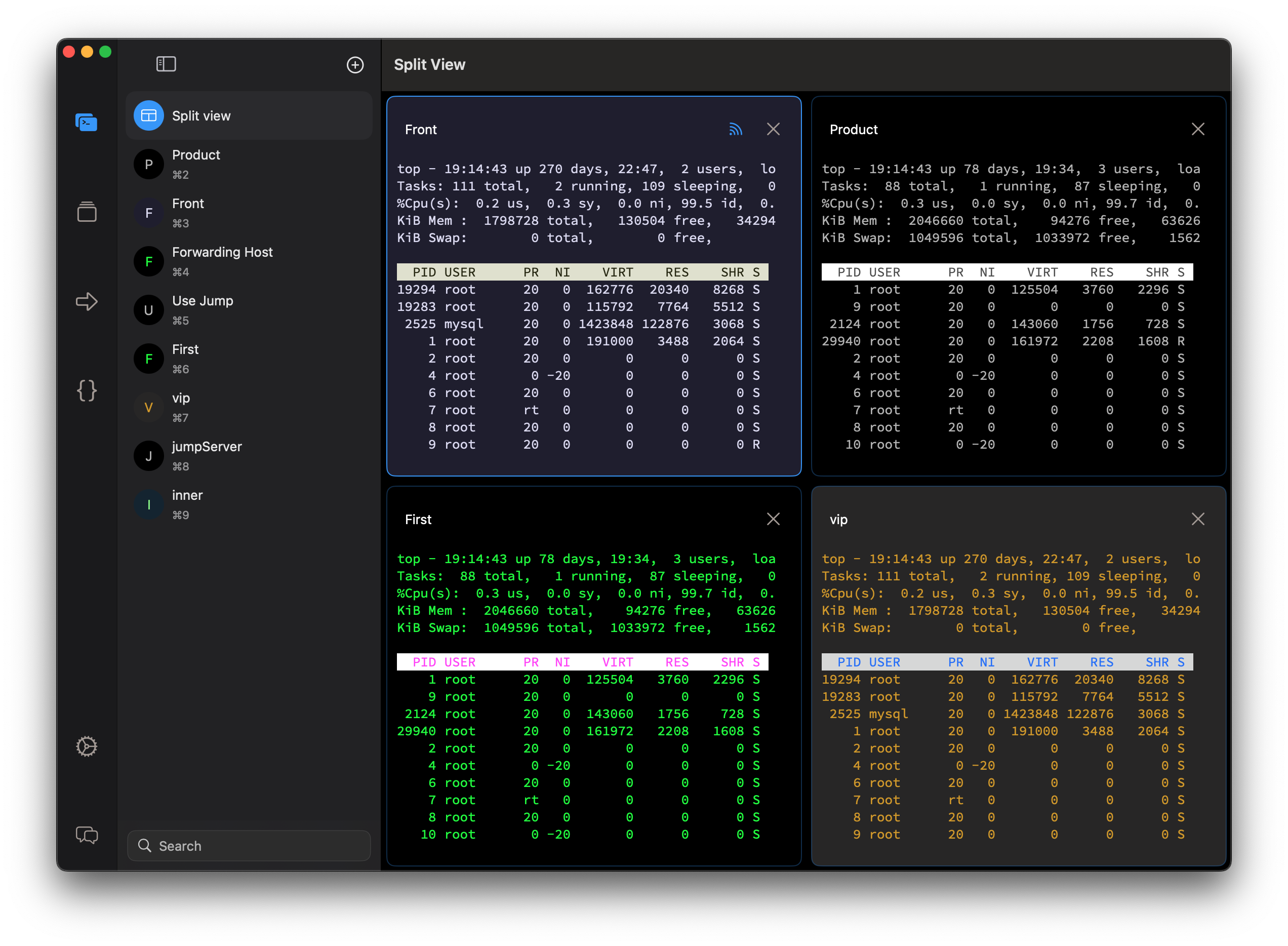Toggle broadcast input icon in Front pane
The width and height of the screenshot is (1288, 946).
(735, 130)
